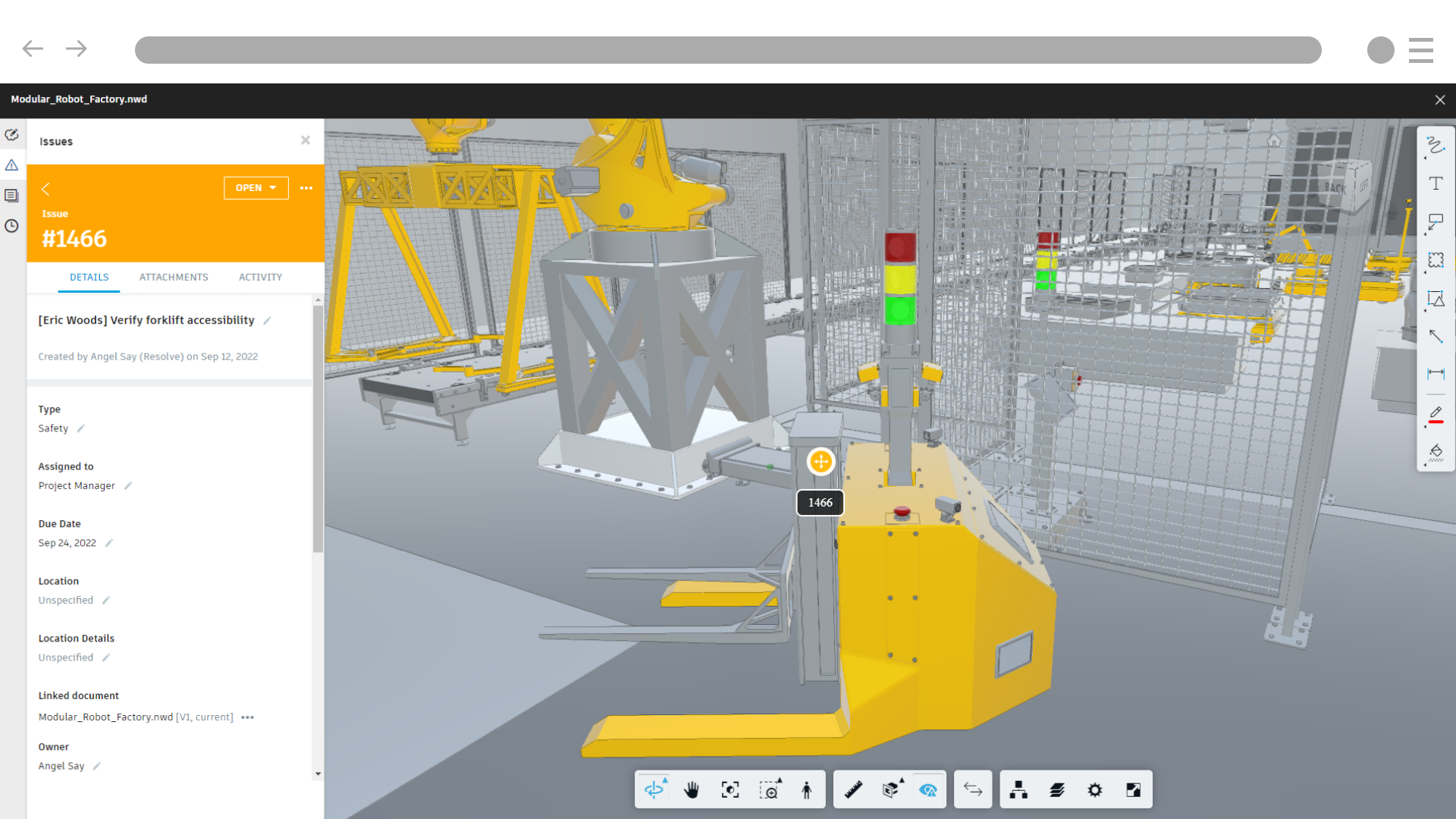Select the orbit/rotate navigation tool
The width and height of the screenshot is (1456, 819).
(657, 789)
